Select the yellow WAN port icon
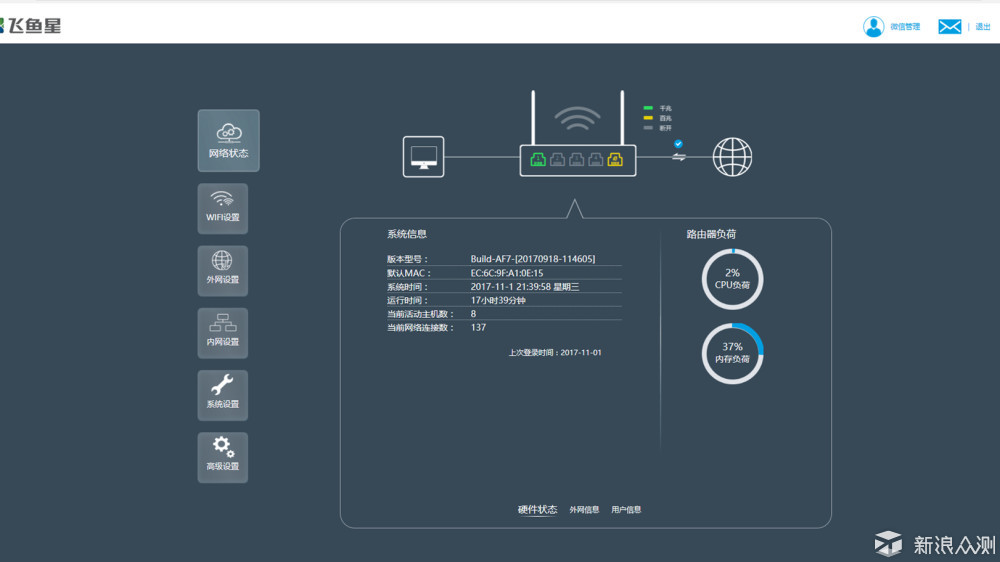The width and height of the screenshot is (1000, 562). point(615,159)
